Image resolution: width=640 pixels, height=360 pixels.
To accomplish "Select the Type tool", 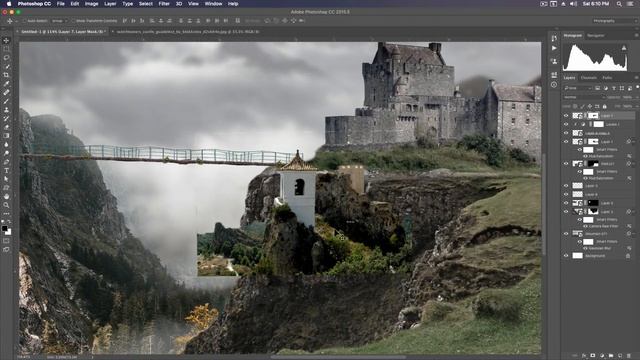I will point(6,170).
